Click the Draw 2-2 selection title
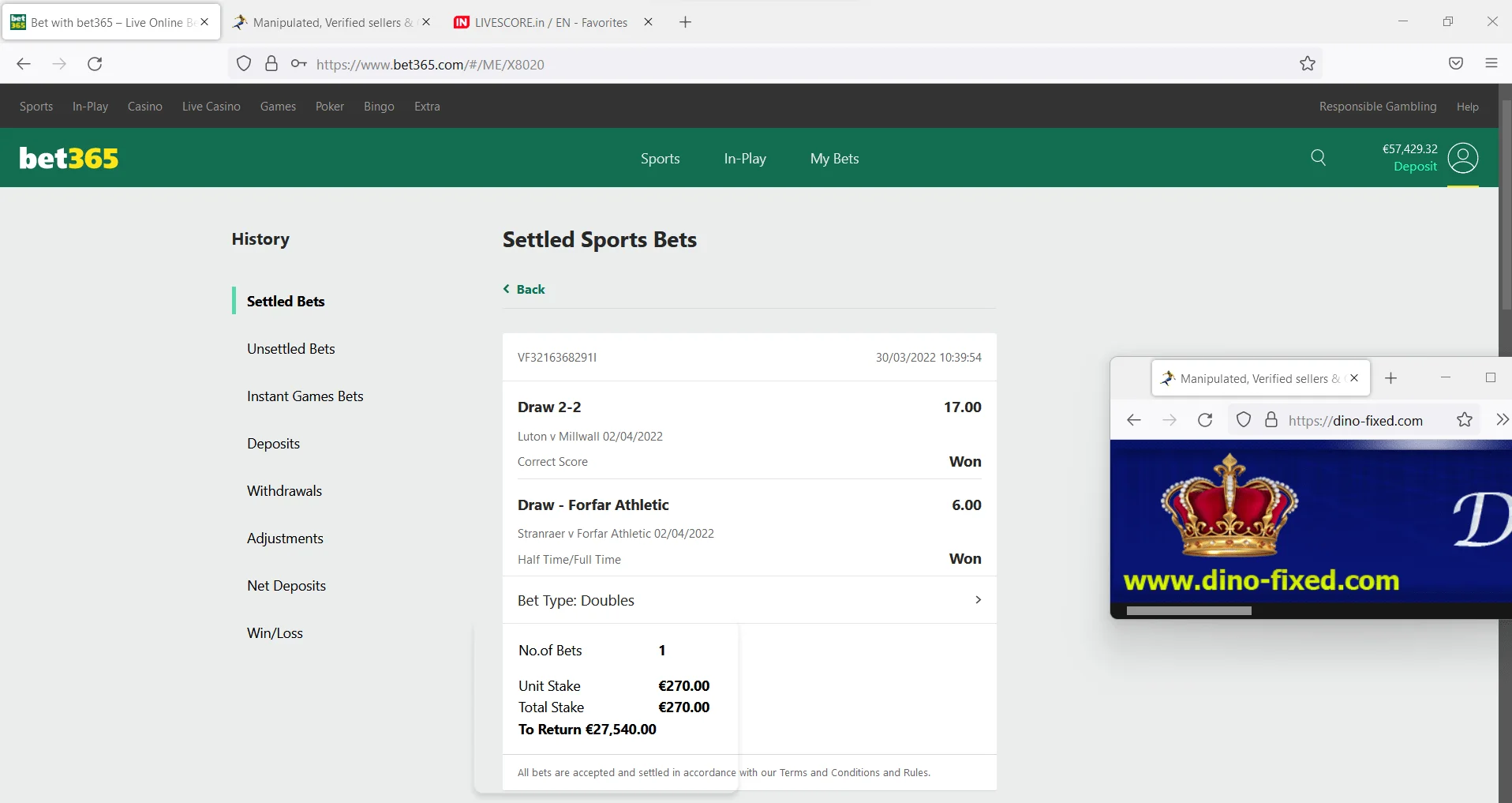 549,407
